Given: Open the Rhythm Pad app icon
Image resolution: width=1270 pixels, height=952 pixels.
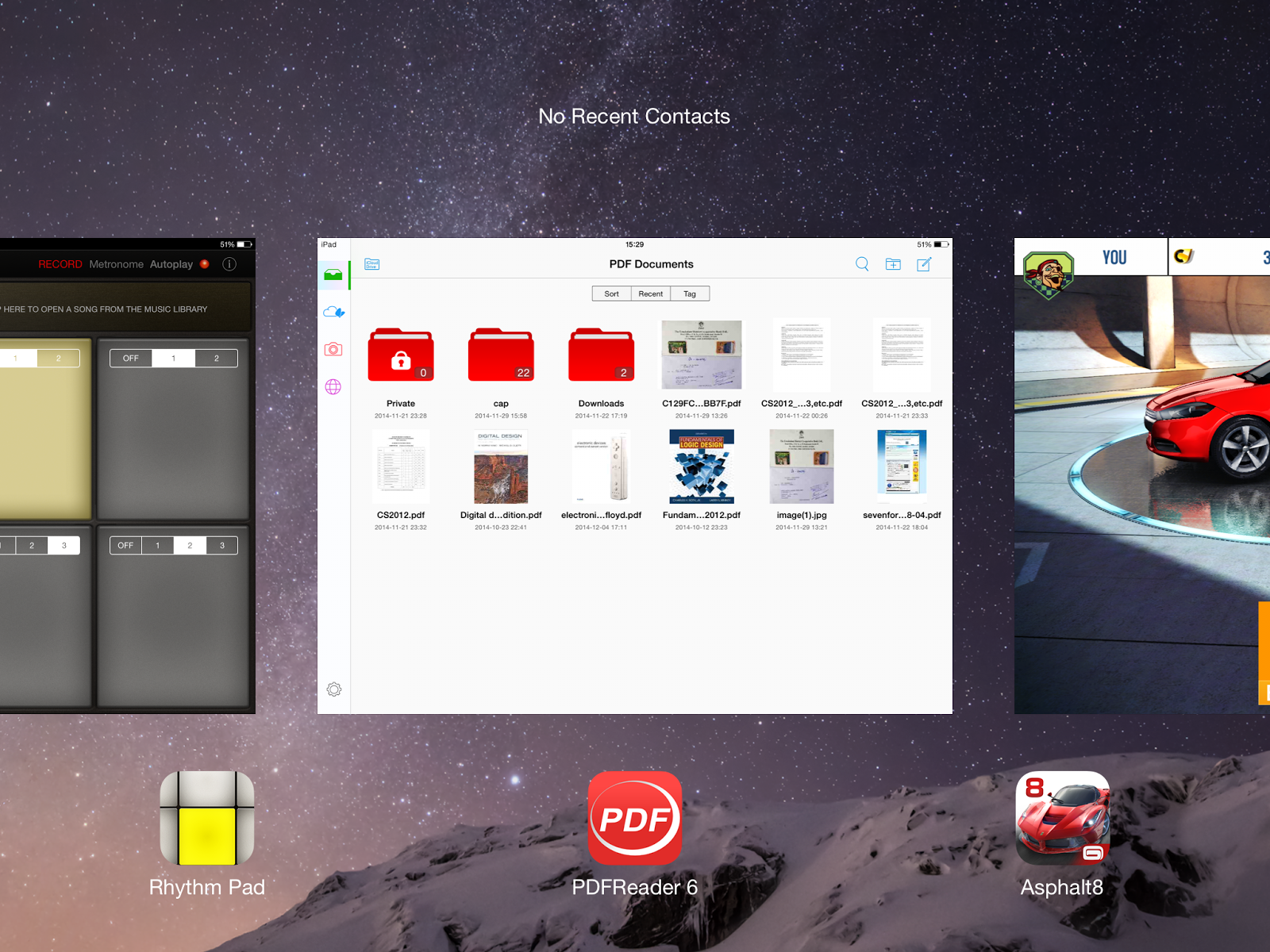Looking at the screenshot, I should point(207,818).
